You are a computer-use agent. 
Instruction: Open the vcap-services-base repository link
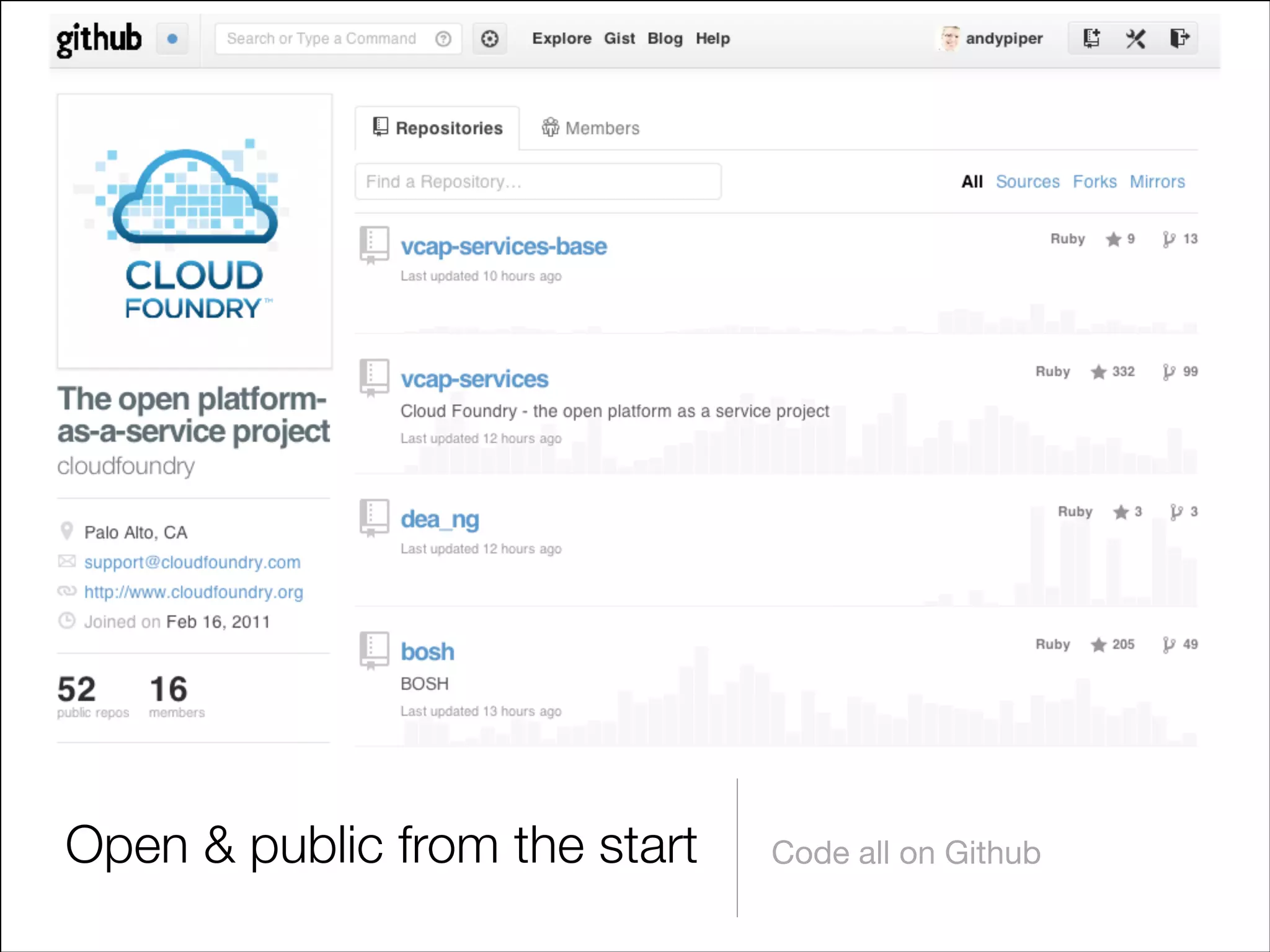(504, 246)
